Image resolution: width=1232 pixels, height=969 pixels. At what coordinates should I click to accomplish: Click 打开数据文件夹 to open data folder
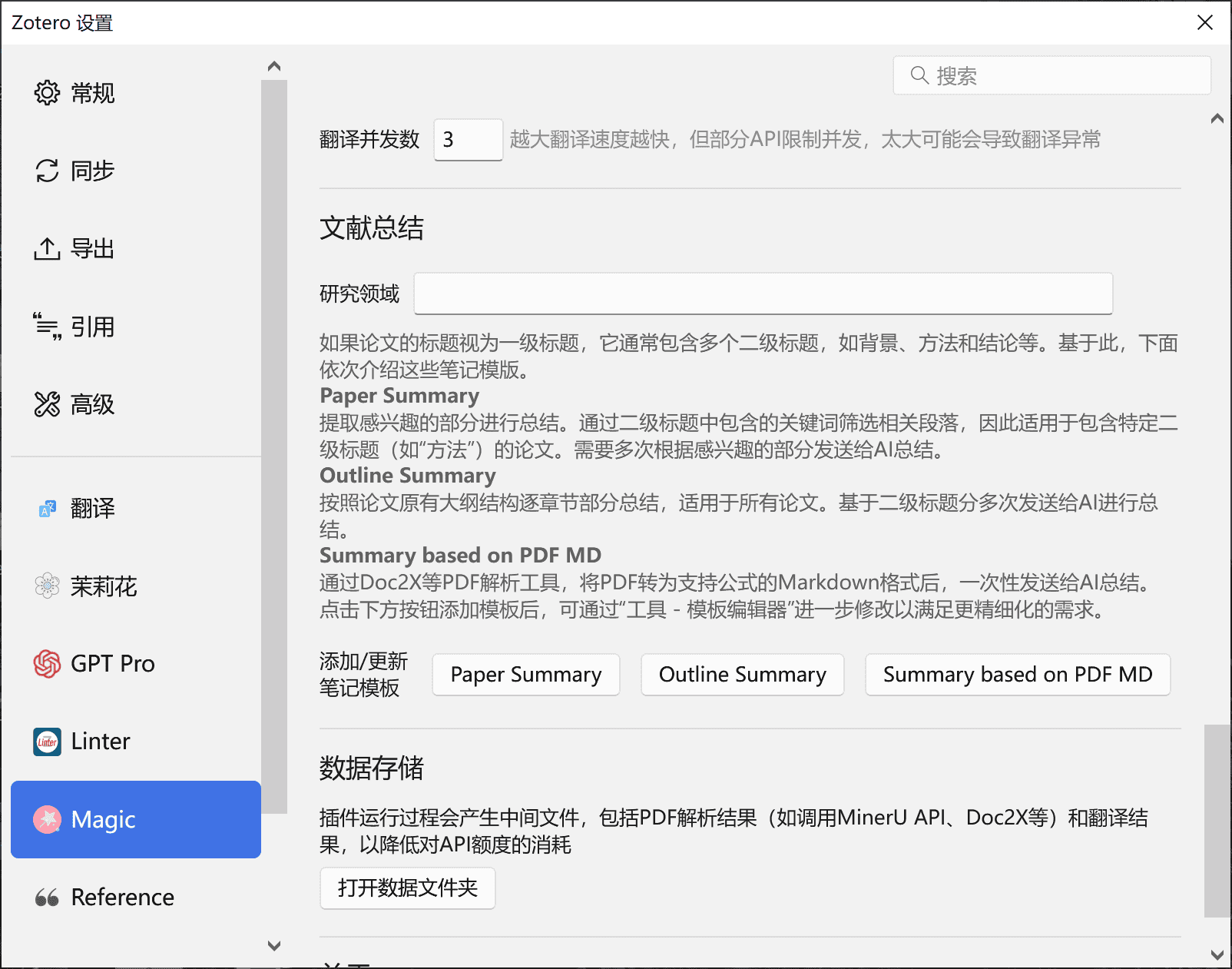click(407, 888)
